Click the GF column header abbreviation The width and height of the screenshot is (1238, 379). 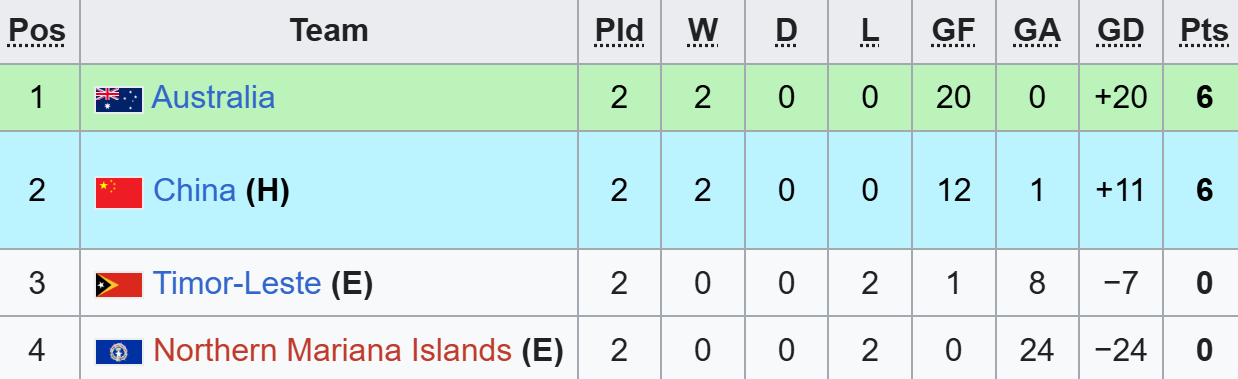pyautogui.click(x=953, y=31)
